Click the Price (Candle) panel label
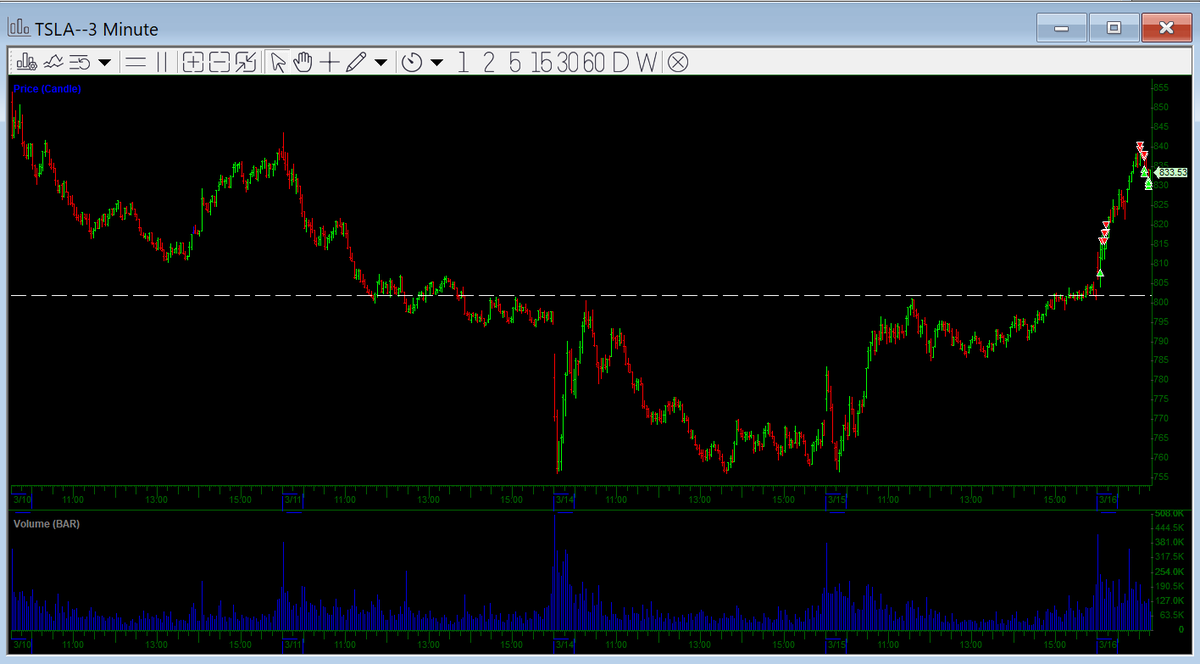 (47, 89)
